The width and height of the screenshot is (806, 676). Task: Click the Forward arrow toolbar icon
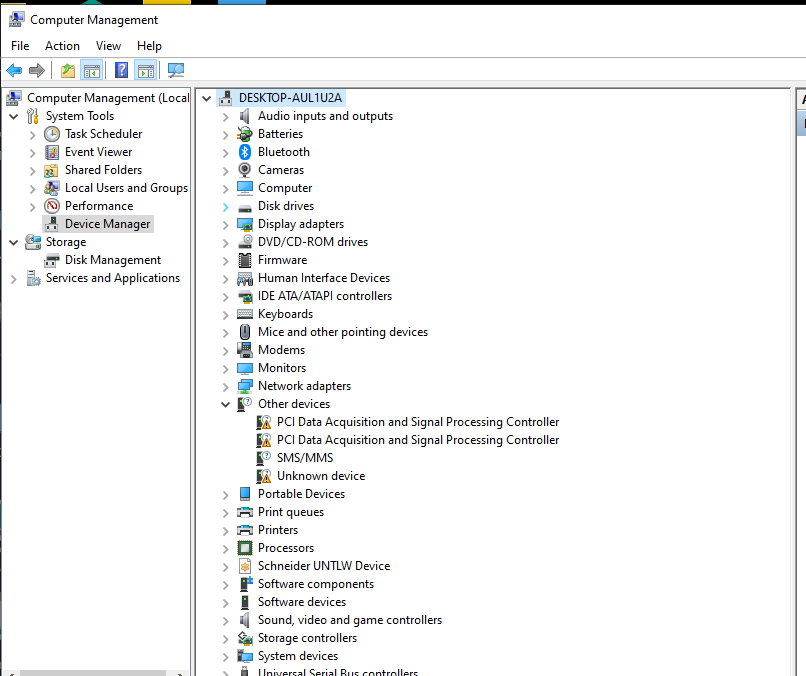(x=36, y=70)
